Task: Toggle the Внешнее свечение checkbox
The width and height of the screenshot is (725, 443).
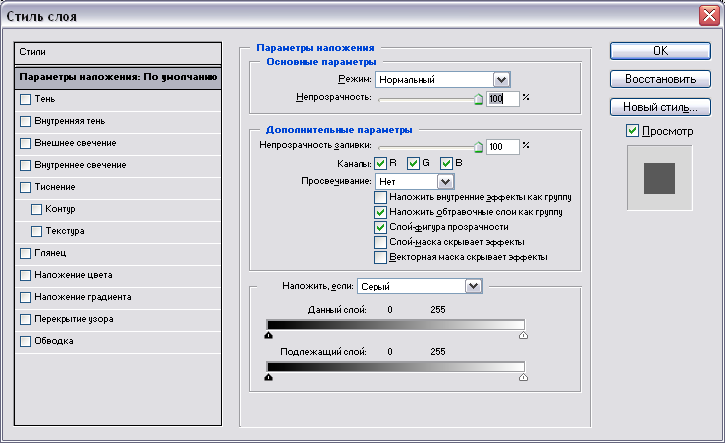Action: tap(25, 143)
